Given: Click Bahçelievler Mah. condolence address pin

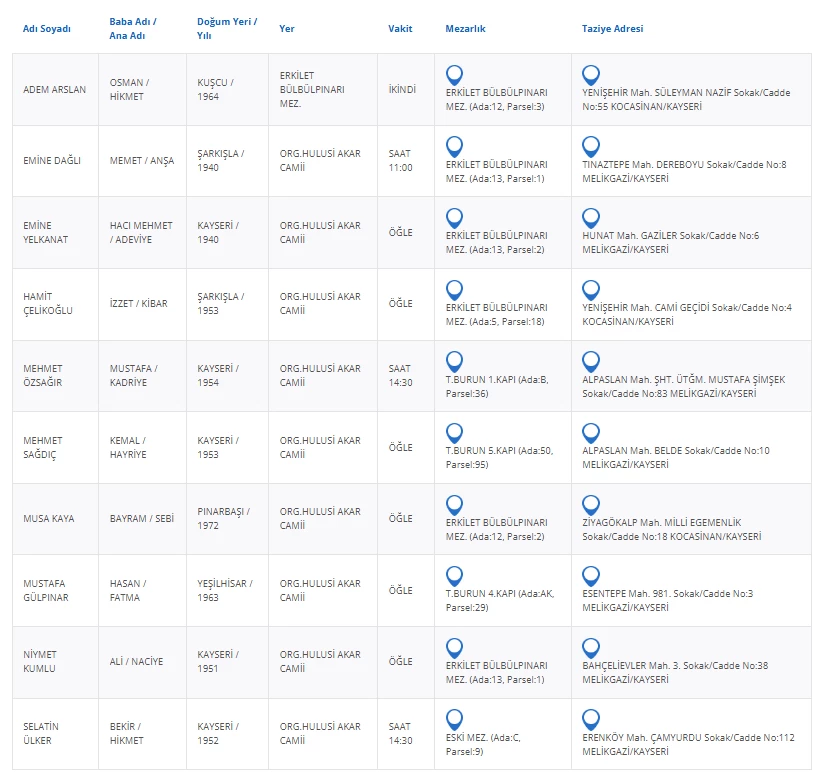Looking at the screenshot, I should click(x=591, y=648).
